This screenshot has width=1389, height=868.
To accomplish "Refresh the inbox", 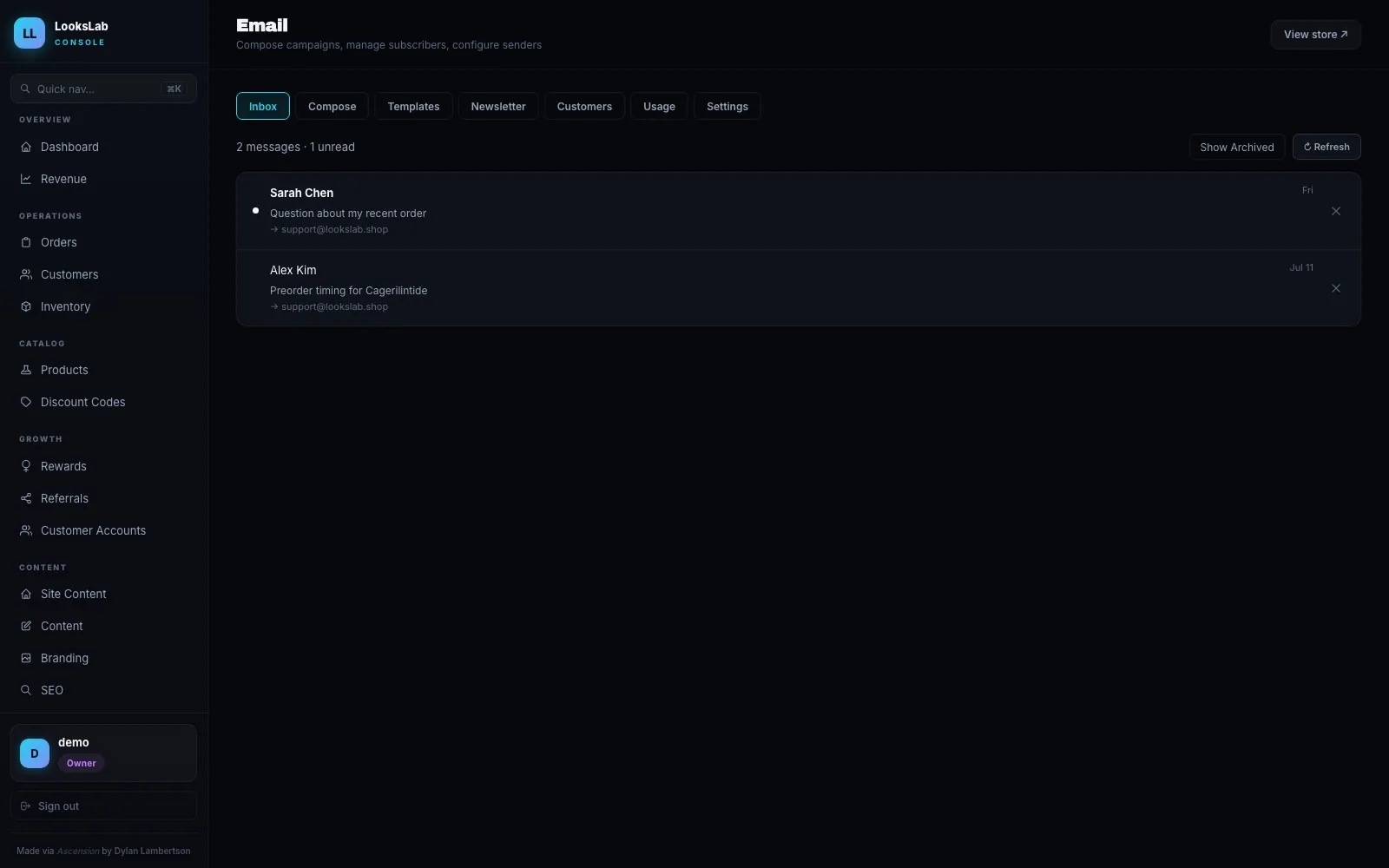I will tap(1326, 147).
